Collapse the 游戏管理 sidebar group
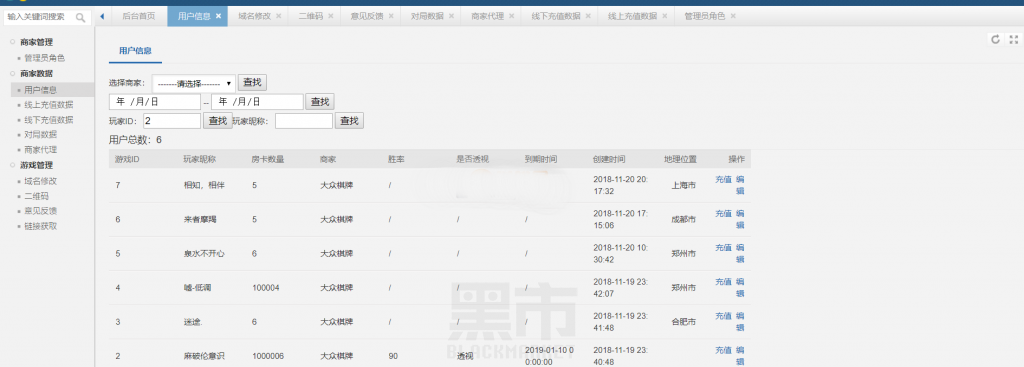The width and height of the screenshot is (1024, 367). pyautogui.click(x=37, y=165)
